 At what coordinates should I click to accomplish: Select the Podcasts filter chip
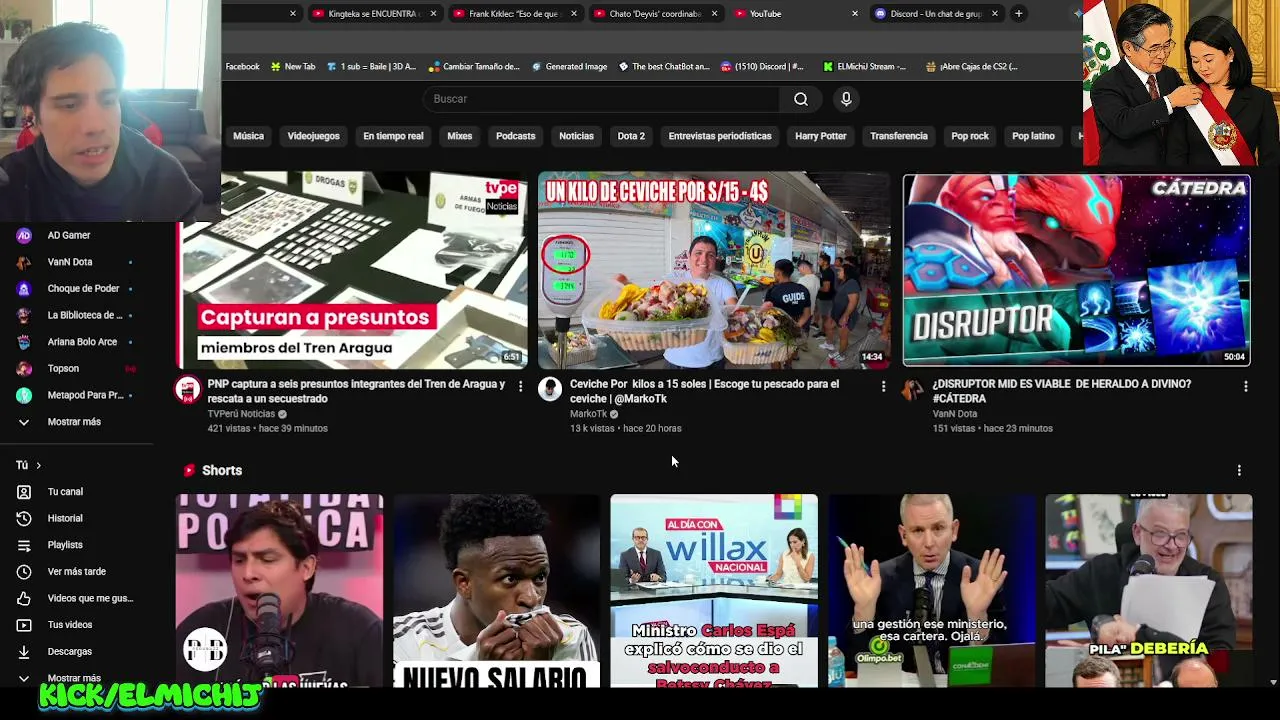click(x=516, y=136)
